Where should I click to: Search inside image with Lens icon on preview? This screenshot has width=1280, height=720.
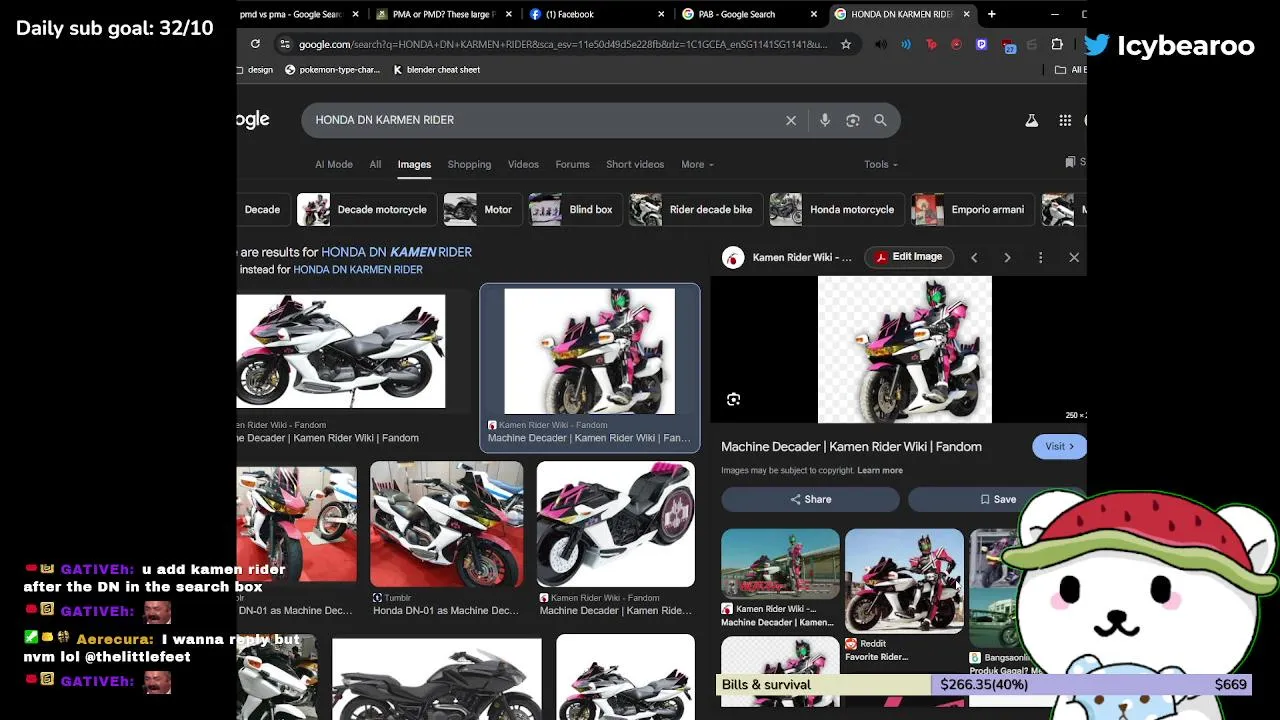733,399
